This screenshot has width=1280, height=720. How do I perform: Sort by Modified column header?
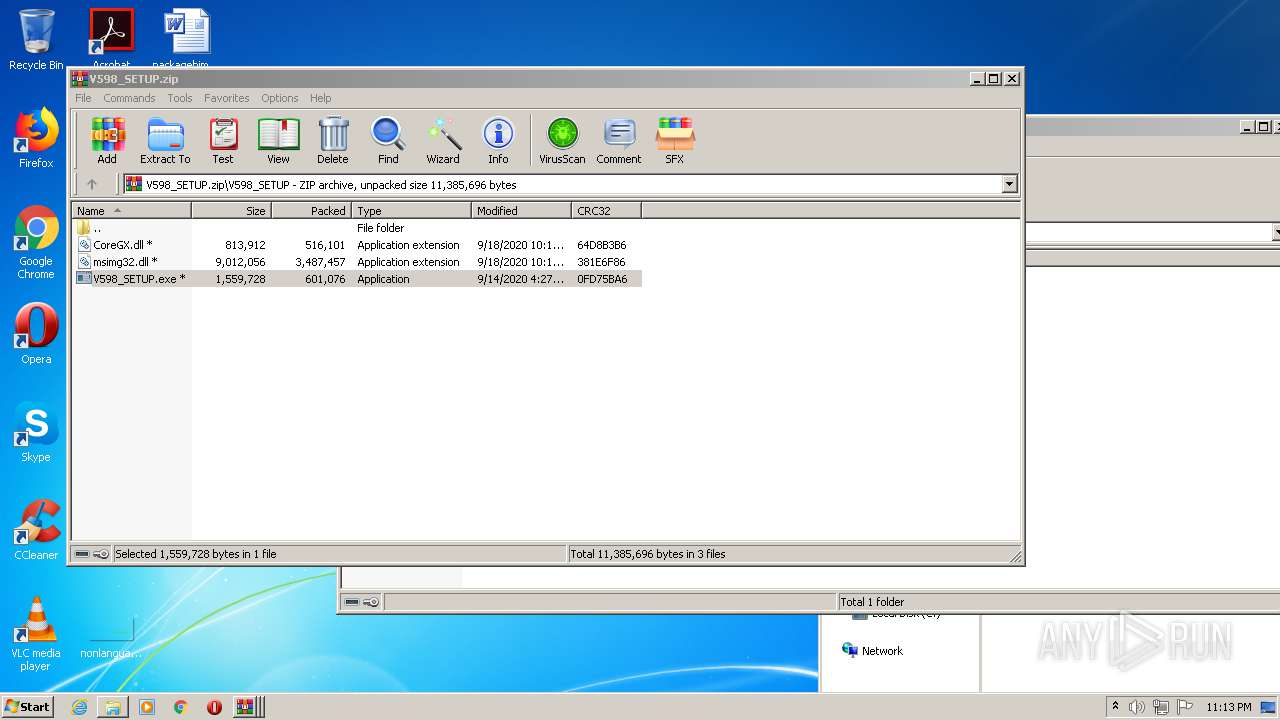click(x=521, y=211)
